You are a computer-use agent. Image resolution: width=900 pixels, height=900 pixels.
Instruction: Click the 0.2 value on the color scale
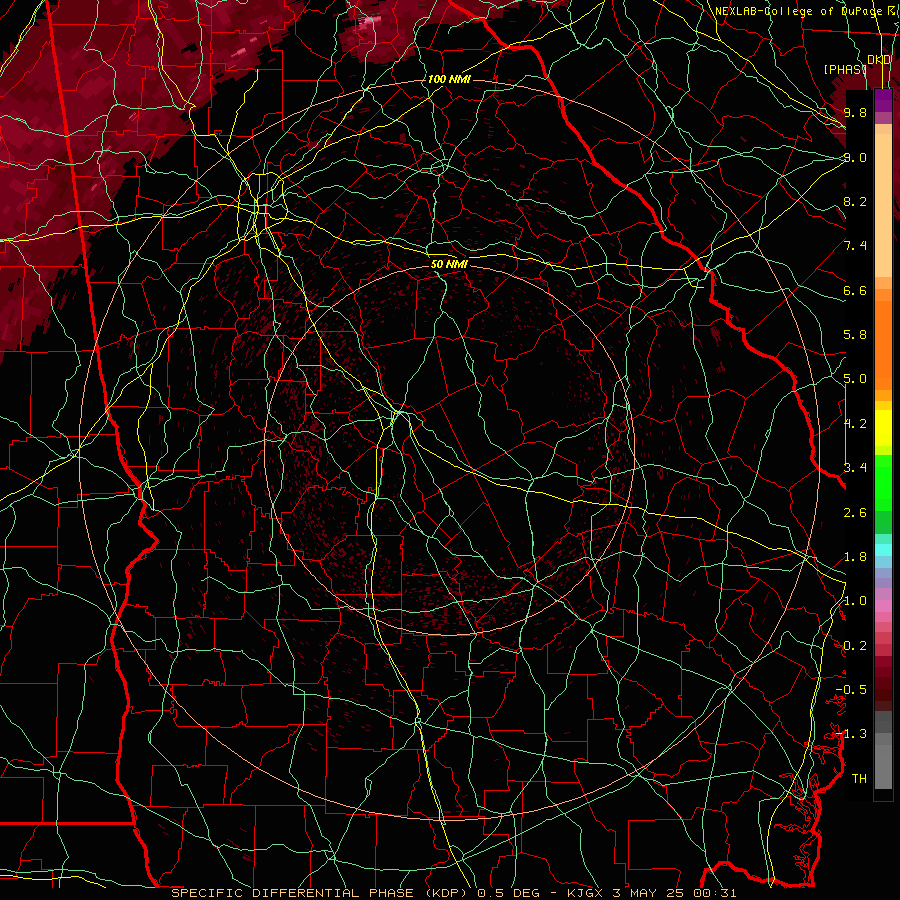(x=855, y=646)
